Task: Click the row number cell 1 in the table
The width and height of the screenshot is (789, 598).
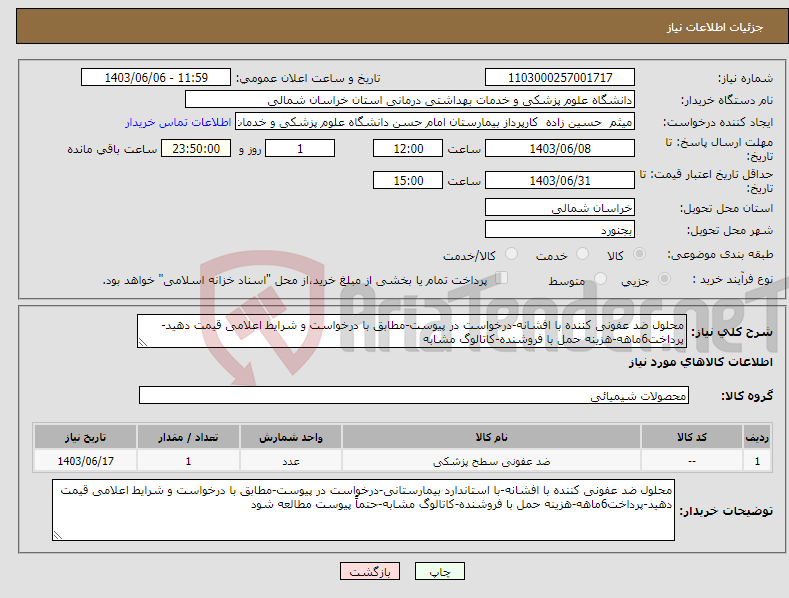Action: [757, 461]
